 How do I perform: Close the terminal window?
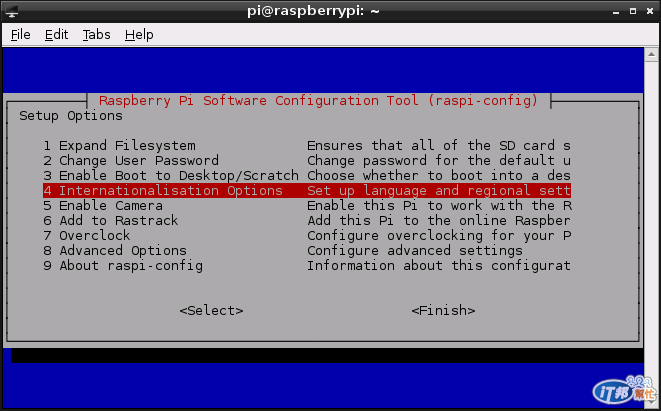point(650,11)
